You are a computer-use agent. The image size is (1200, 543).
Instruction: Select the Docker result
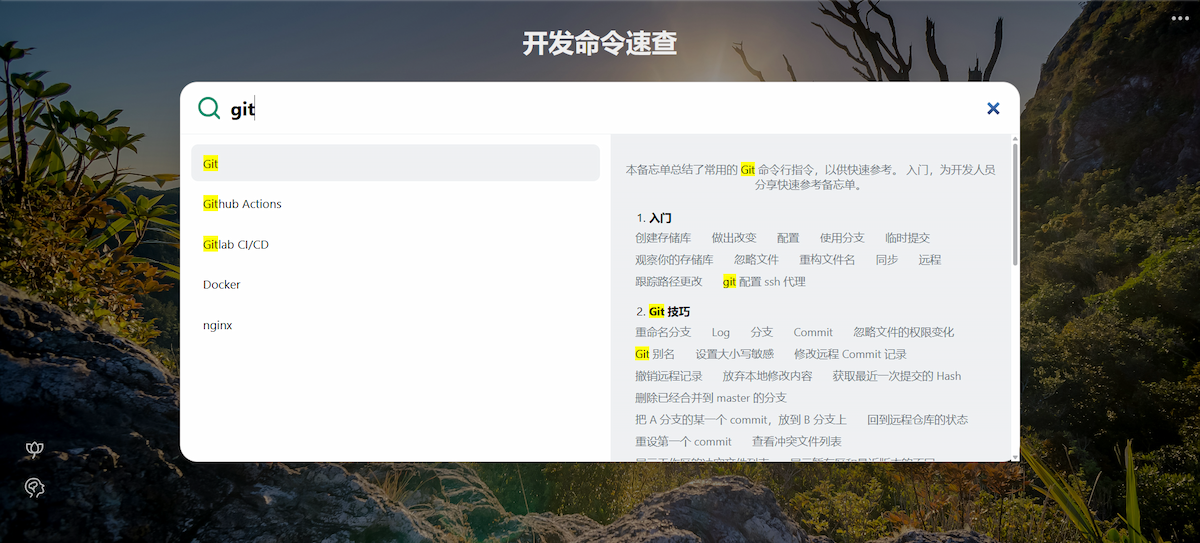(395, 285)
